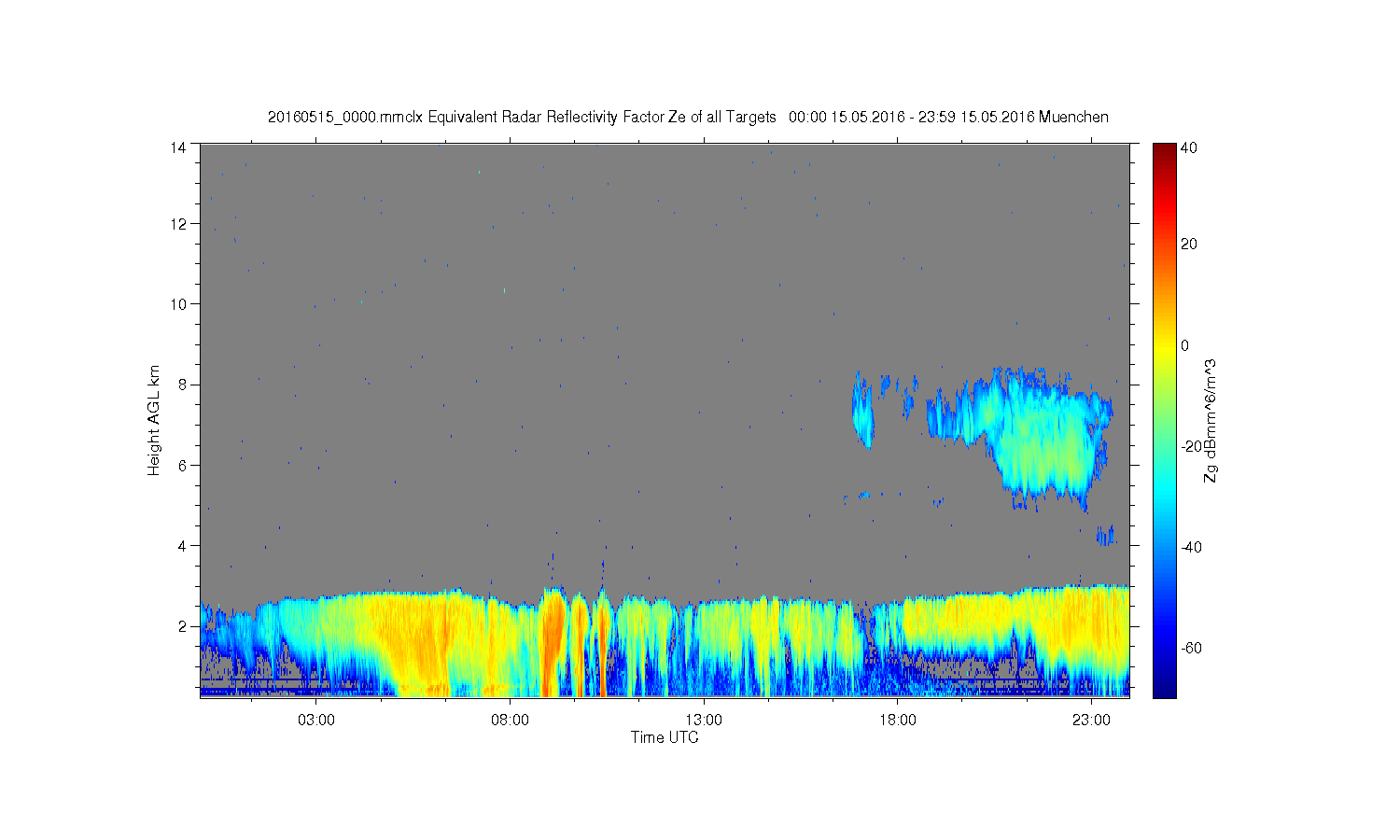Select the 13:00 time axis label
The height and width of the screenshot is (840, 1400).
(704, 720)
